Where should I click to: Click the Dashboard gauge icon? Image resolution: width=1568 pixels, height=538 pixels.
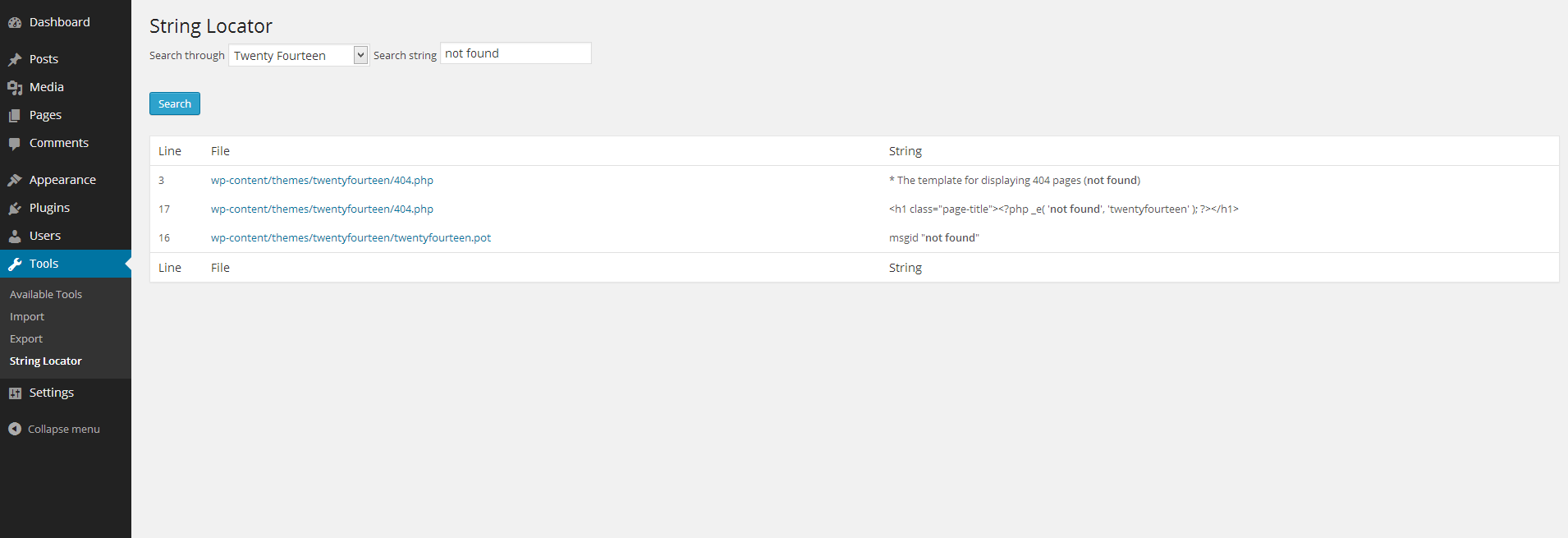(15, 23)
